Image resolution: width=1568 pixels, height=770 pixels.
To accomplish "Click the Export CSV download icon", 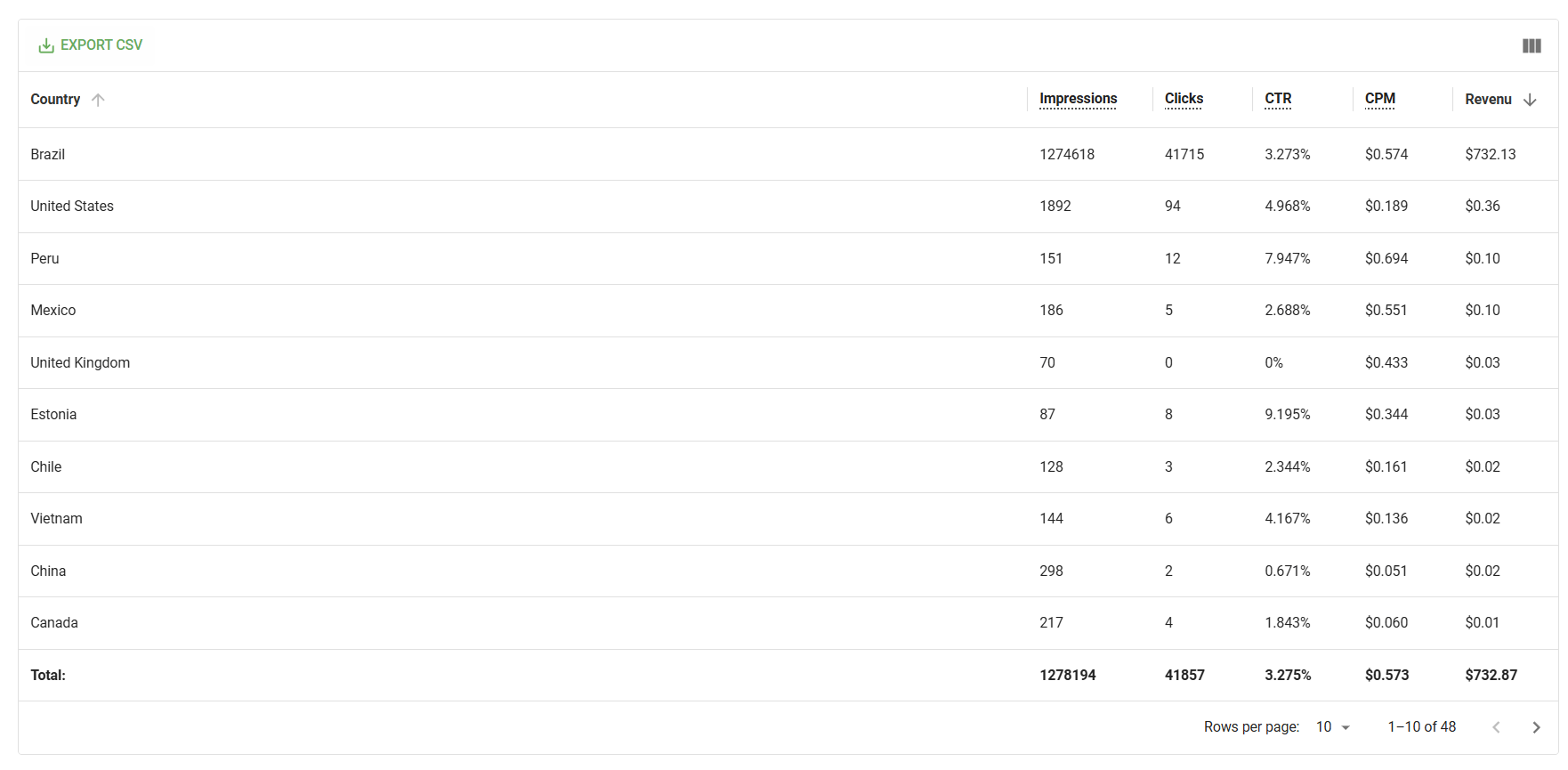I will [46, 45].
